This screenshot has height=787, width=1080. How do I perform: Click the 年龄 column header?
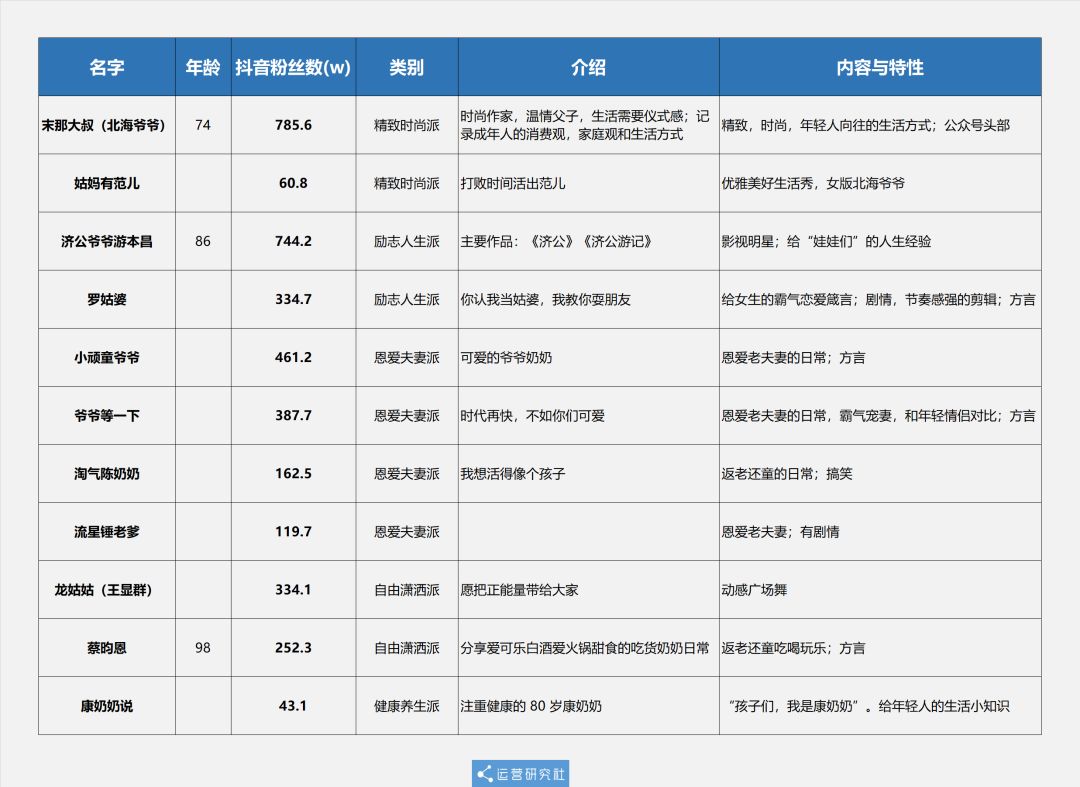pos(203,67)
